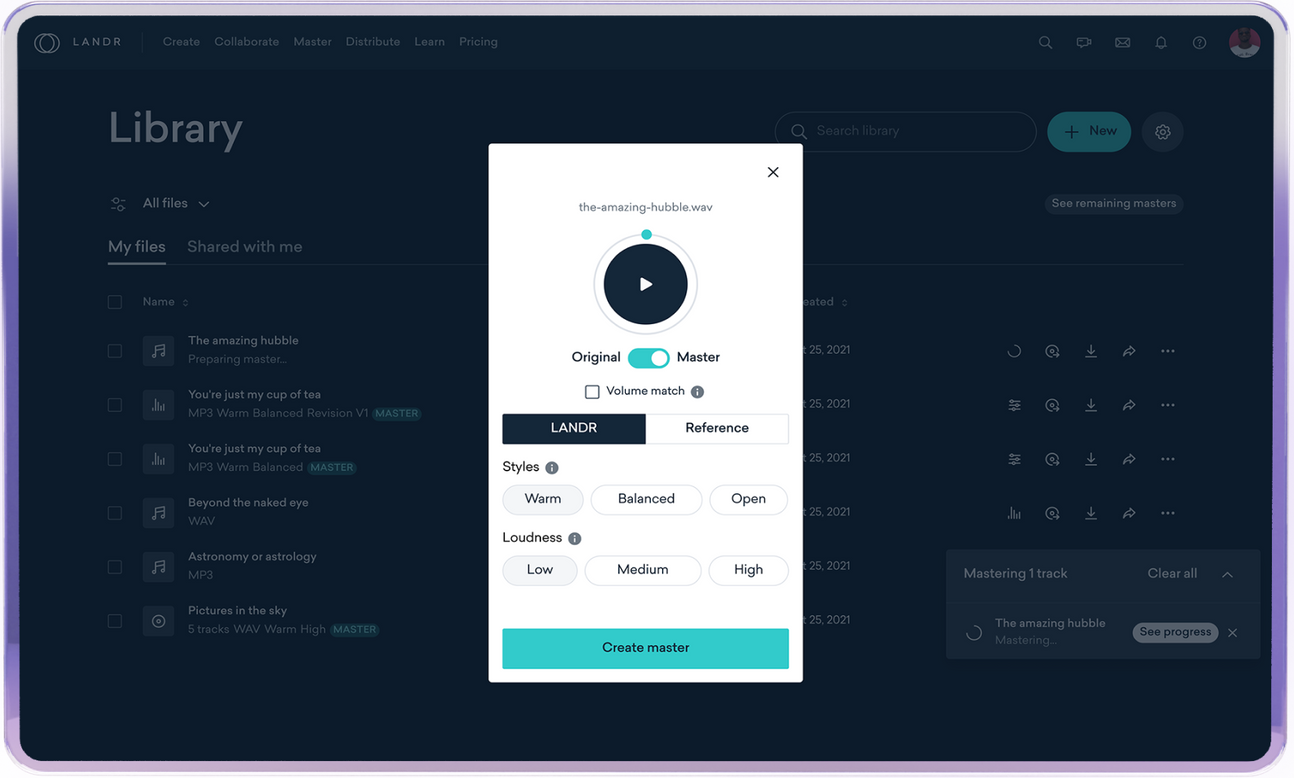The height and width of the screenshot is (778, 1294).
Task: Click See progress button
Action: (x=1175, y=633)
